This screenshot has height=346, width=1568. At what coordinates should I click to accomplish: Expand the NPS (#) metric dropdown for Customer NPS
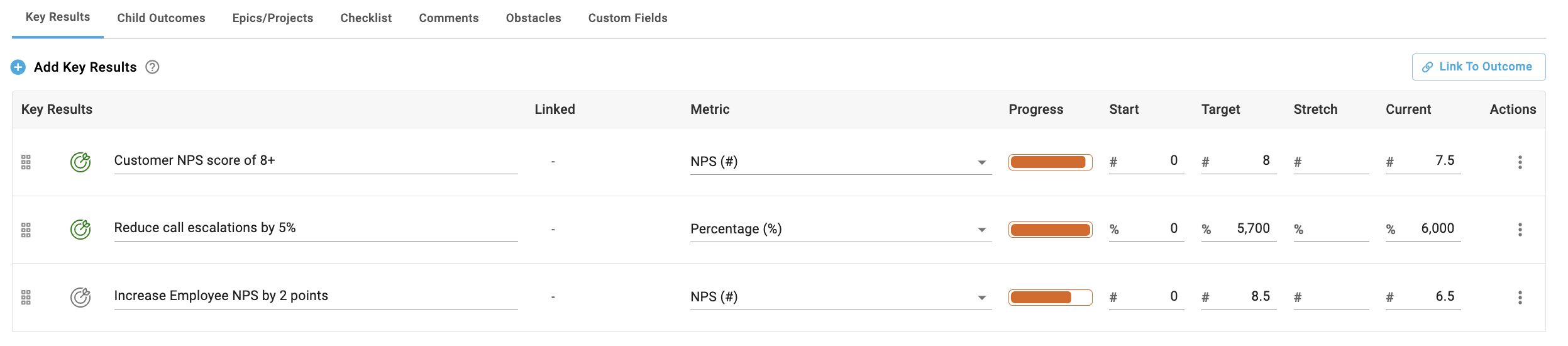coord(981,162)
